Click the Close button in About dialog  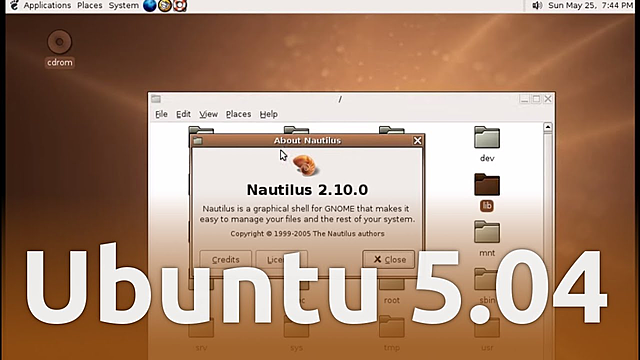[x=389, y=259]
